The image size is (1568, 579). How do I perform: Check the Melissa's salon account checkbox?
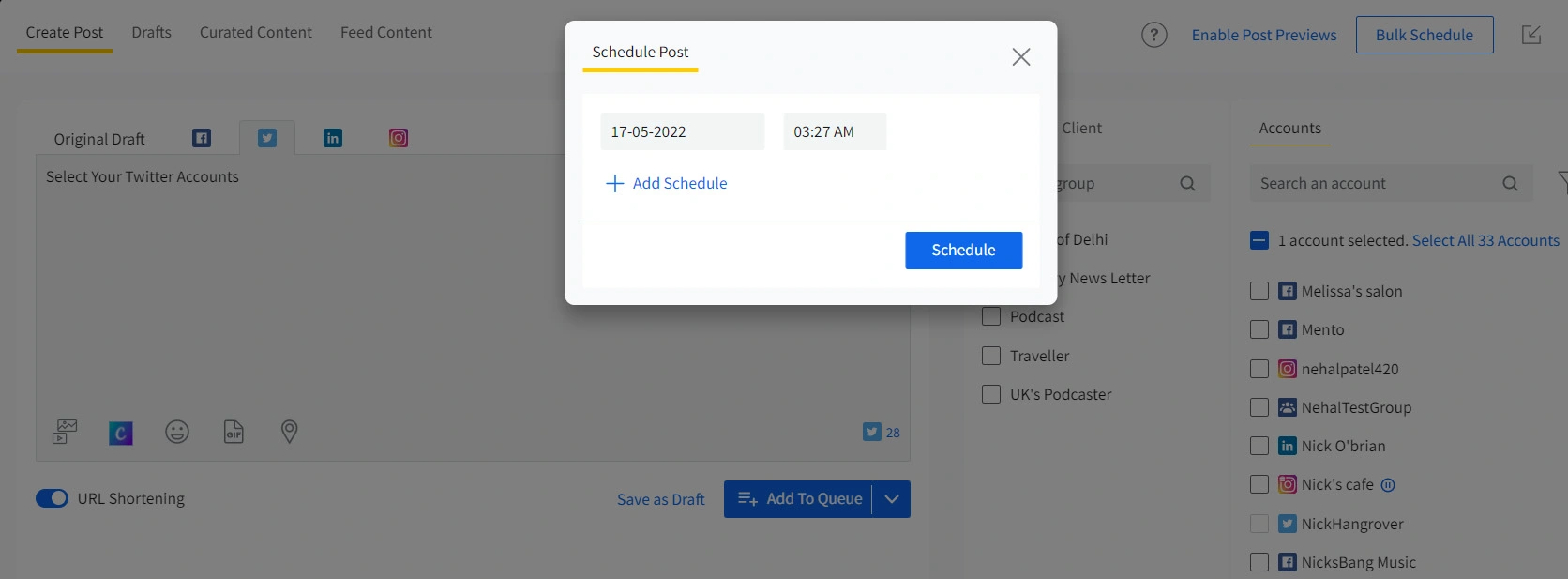point(1259,291)
